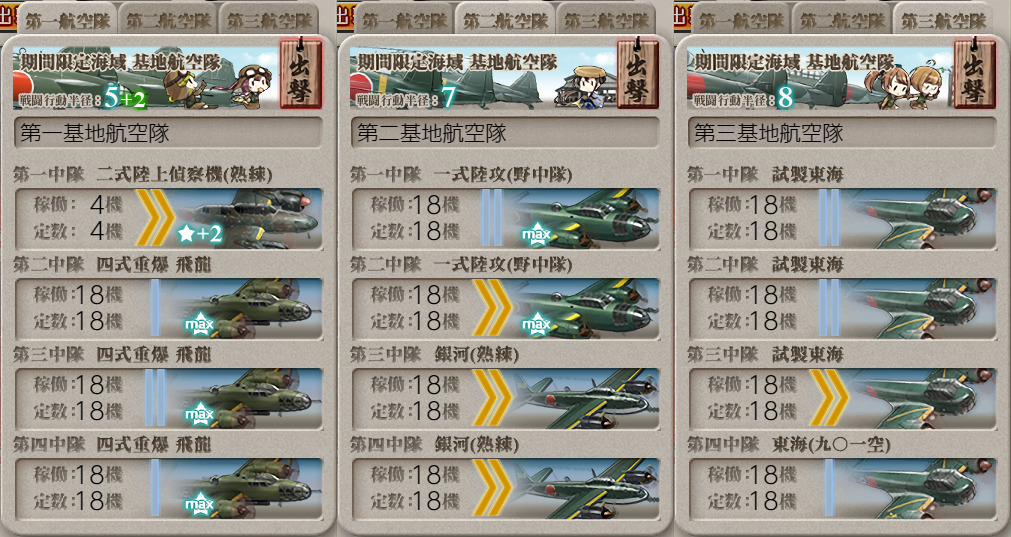Screen dimensions: 1011x537
Task: Open 第二航空隊 tab in middle panel
Action: coord(504,19)
